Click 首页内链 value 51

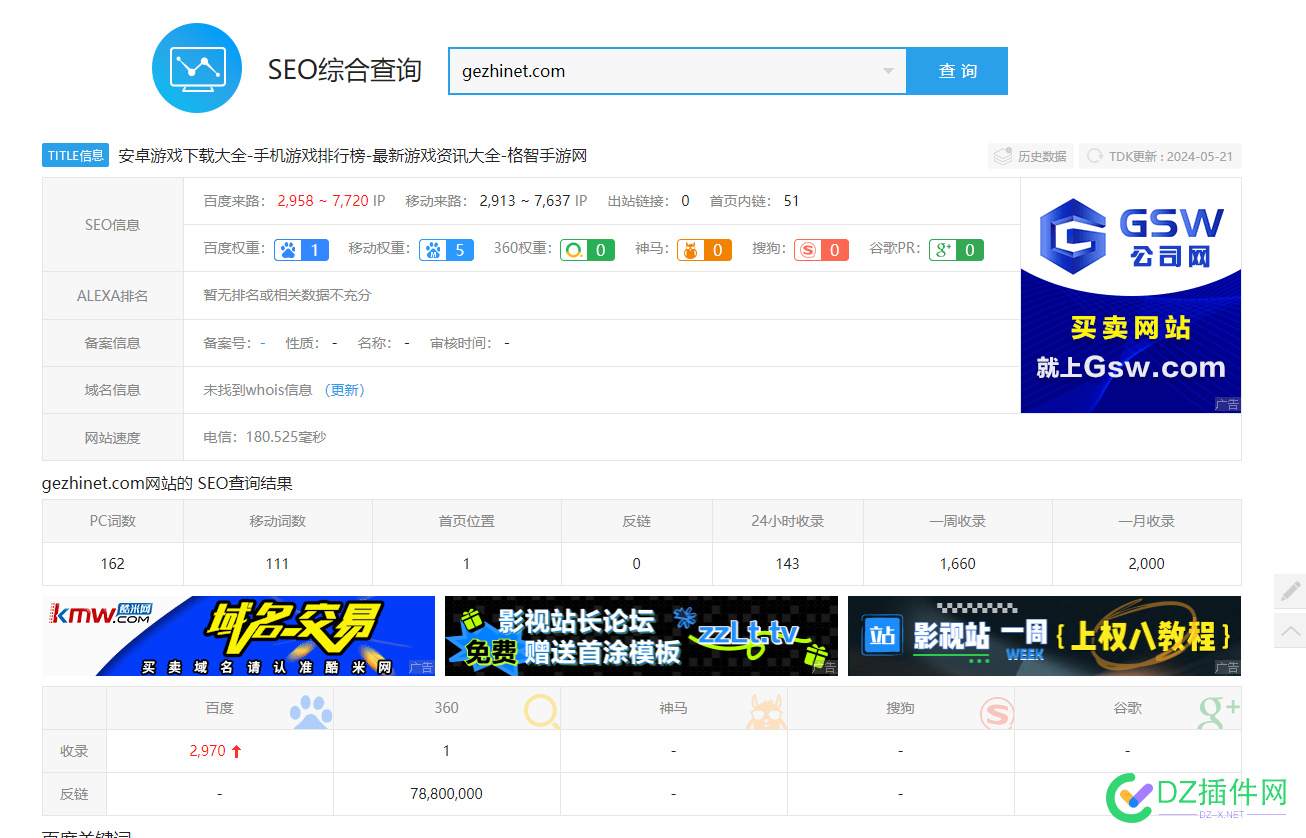pos(791,201)
